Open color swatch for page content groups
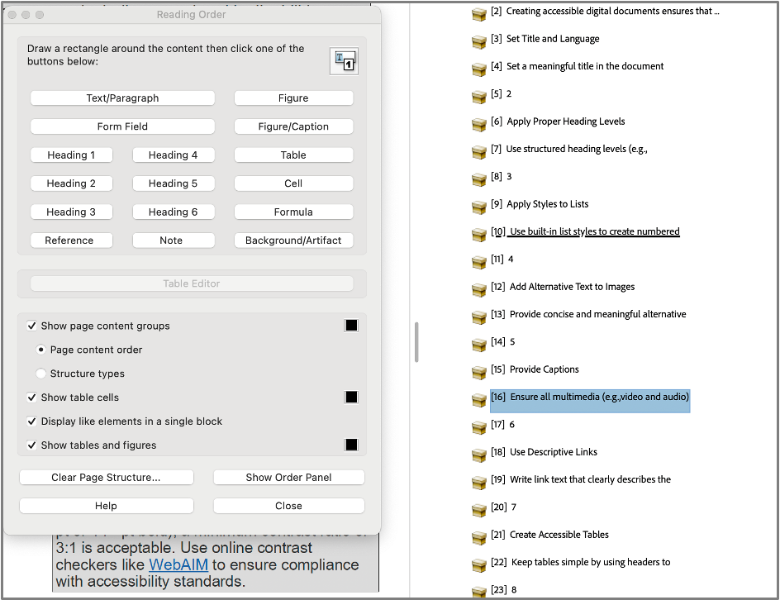This screenshot has width=780, height=600. (x=351, y=325)
